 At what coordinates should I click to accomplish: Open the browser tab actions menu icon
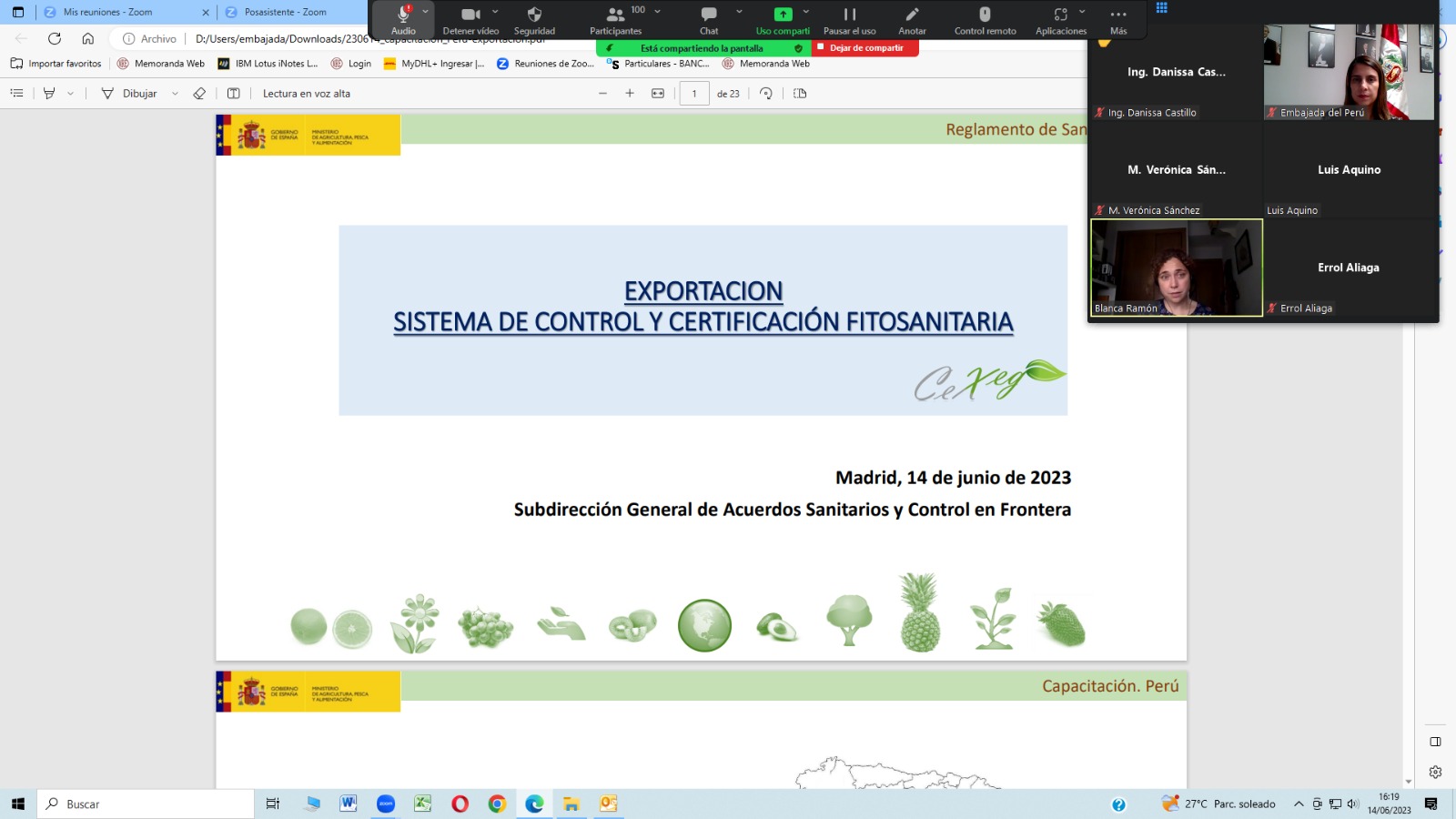(x=17, y=12)
